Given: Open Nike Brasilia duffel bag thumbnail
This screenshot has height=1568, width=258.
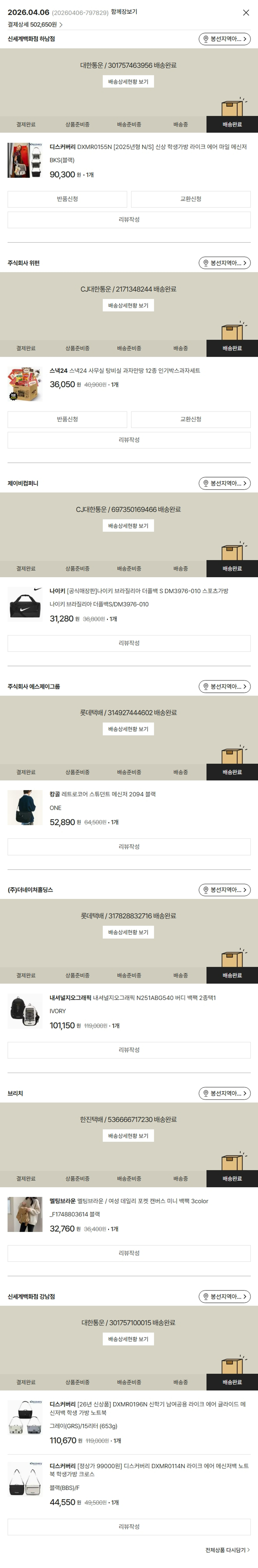Looking at the screenshot, I should [x=25, y=604].
